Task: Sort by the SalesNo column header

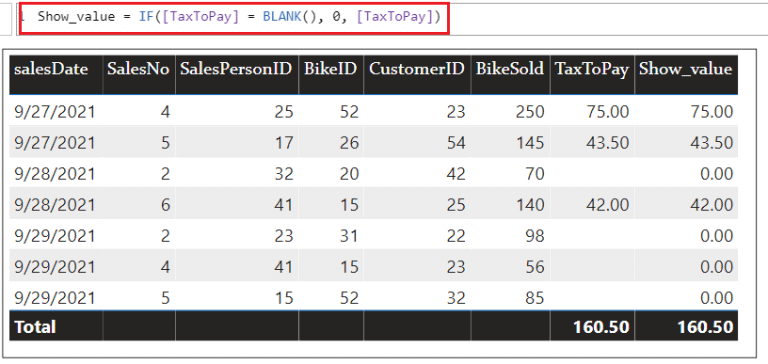Action: pos(138,69)
